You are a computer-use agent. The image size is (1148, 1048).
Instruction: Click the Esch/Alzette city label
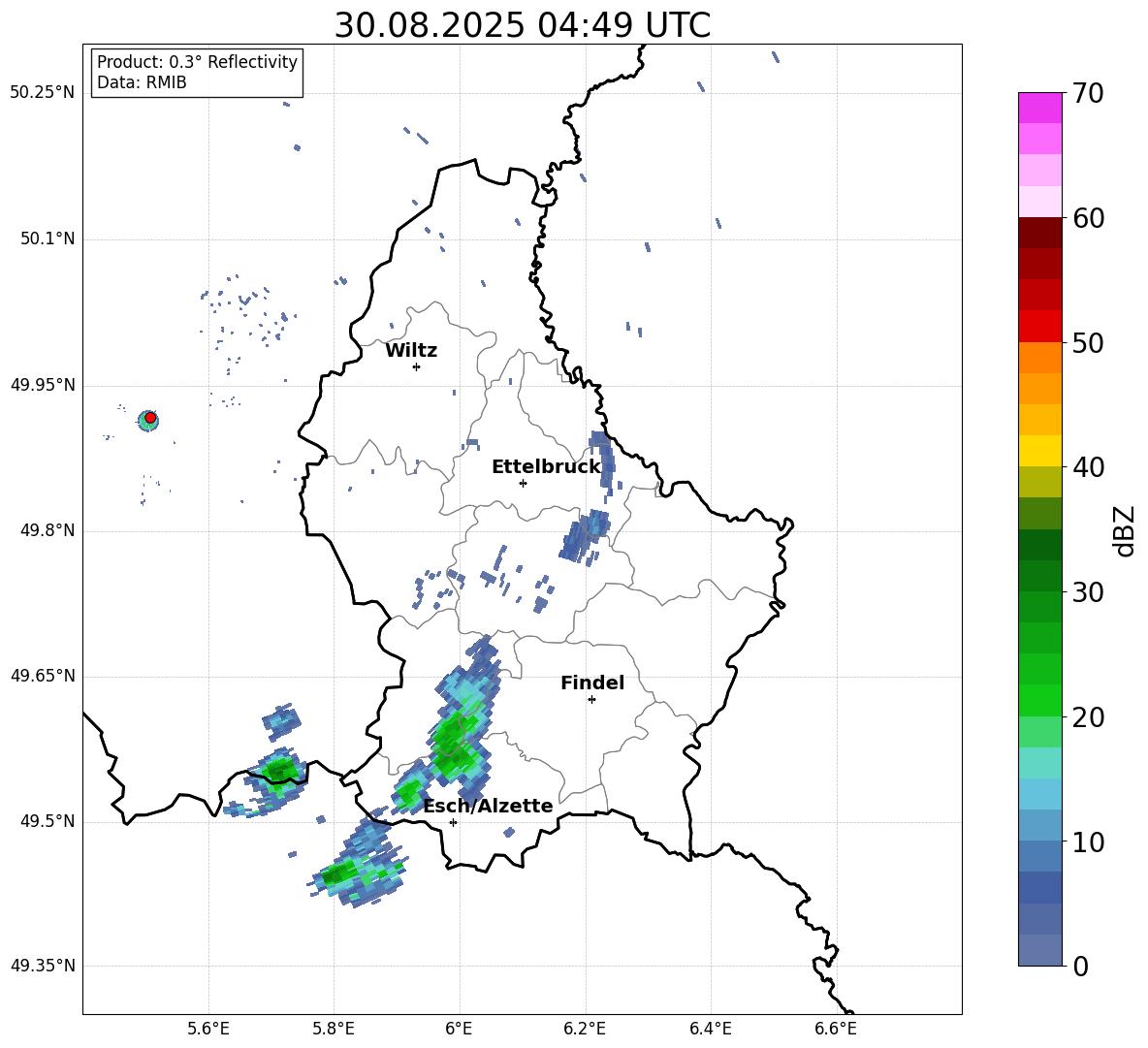[x=489, y=806]
